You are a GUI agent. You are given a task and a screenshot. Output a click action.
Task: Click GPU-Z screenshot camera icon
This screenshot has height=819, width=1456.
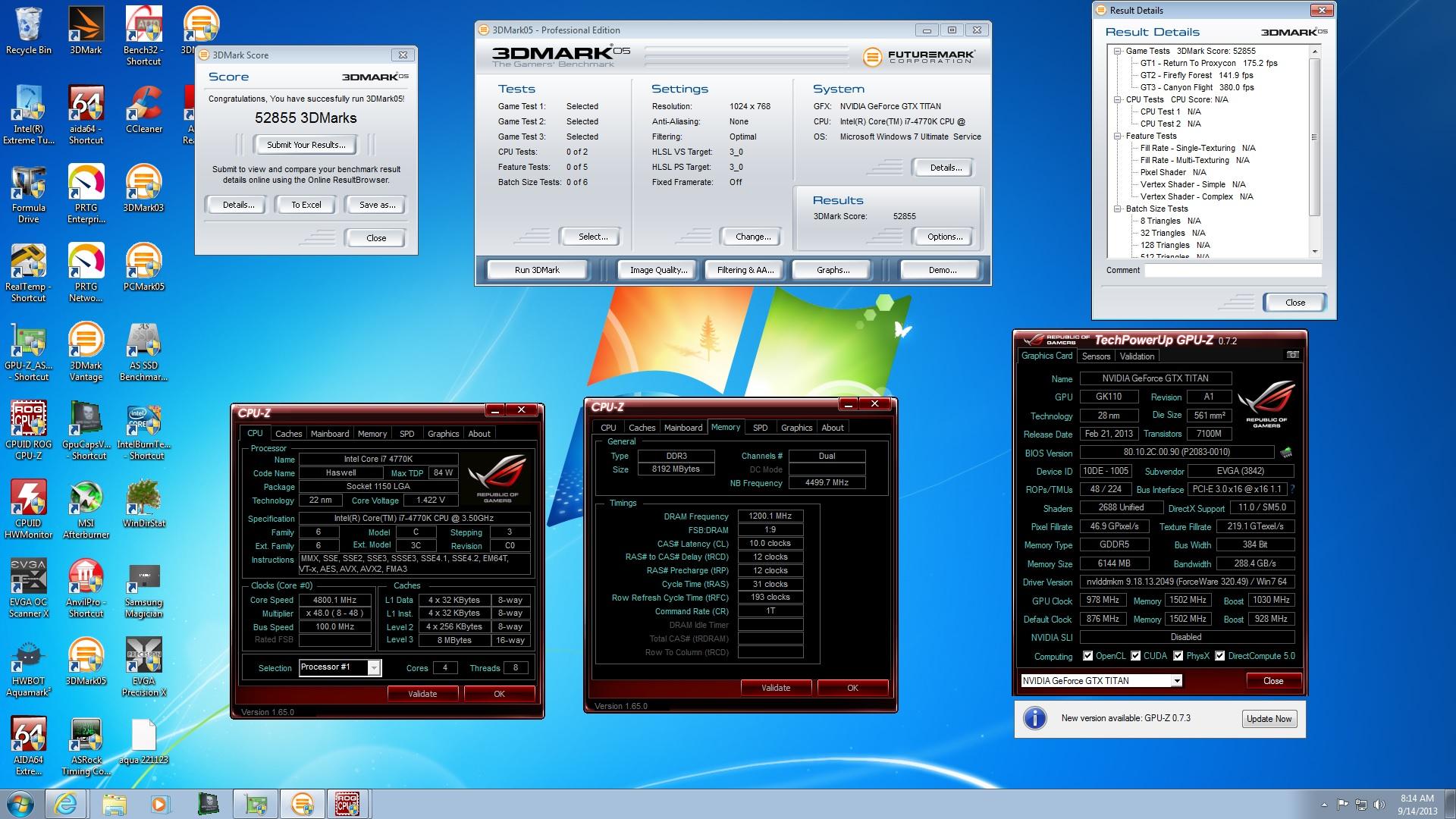pyautogui.click(x=1293, y=355)
